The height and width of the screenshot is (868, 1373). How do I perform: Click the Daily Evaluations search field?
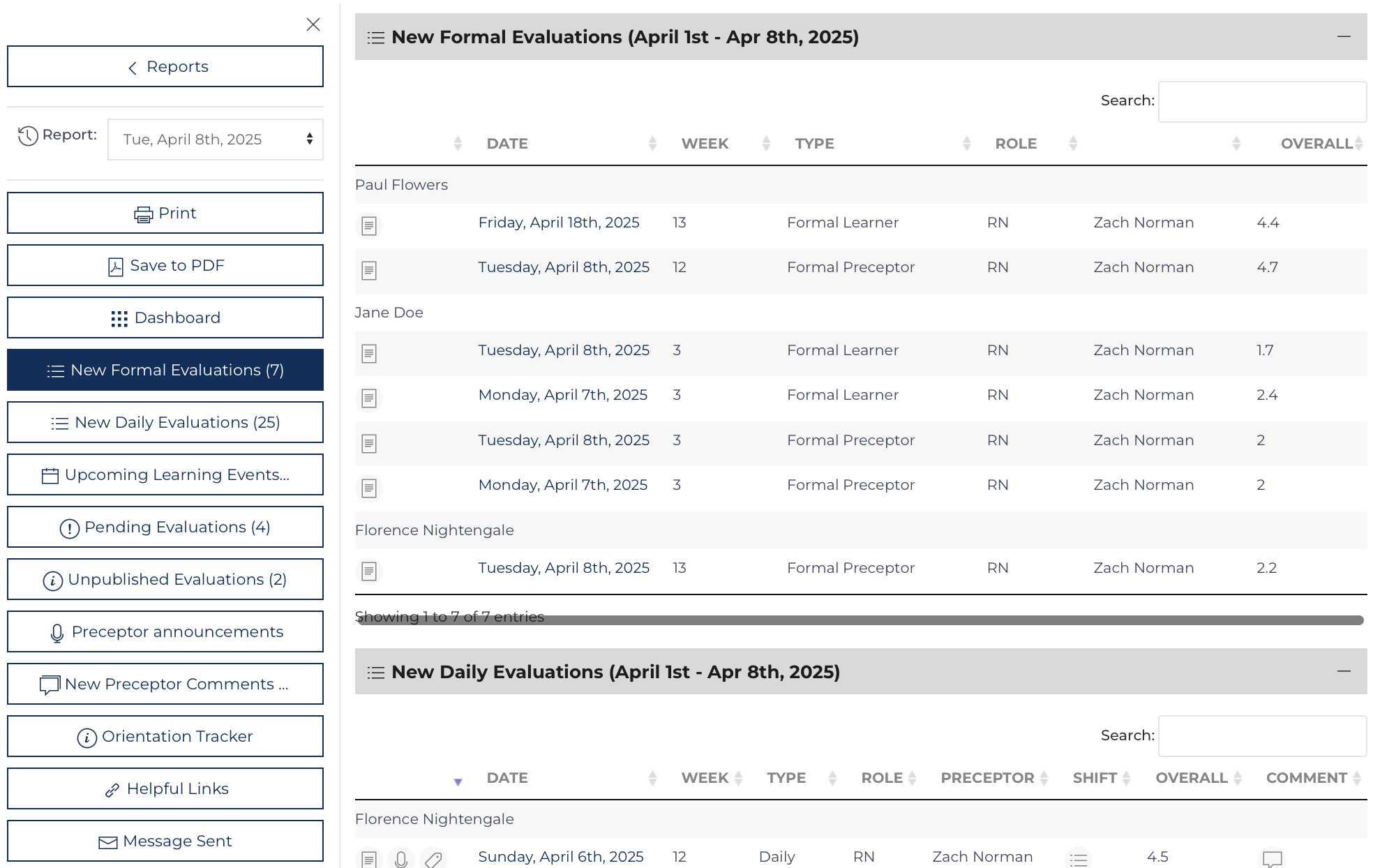click(1262, 736)
